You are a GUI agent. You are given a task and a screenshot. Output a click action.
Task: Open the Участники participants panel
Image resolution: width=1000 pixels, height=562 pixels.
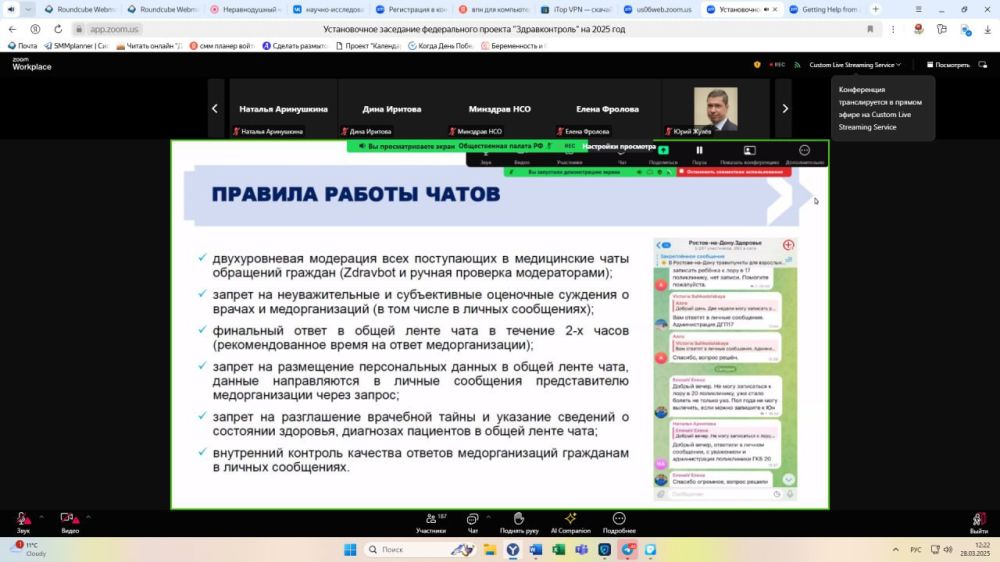pos(431,522)
